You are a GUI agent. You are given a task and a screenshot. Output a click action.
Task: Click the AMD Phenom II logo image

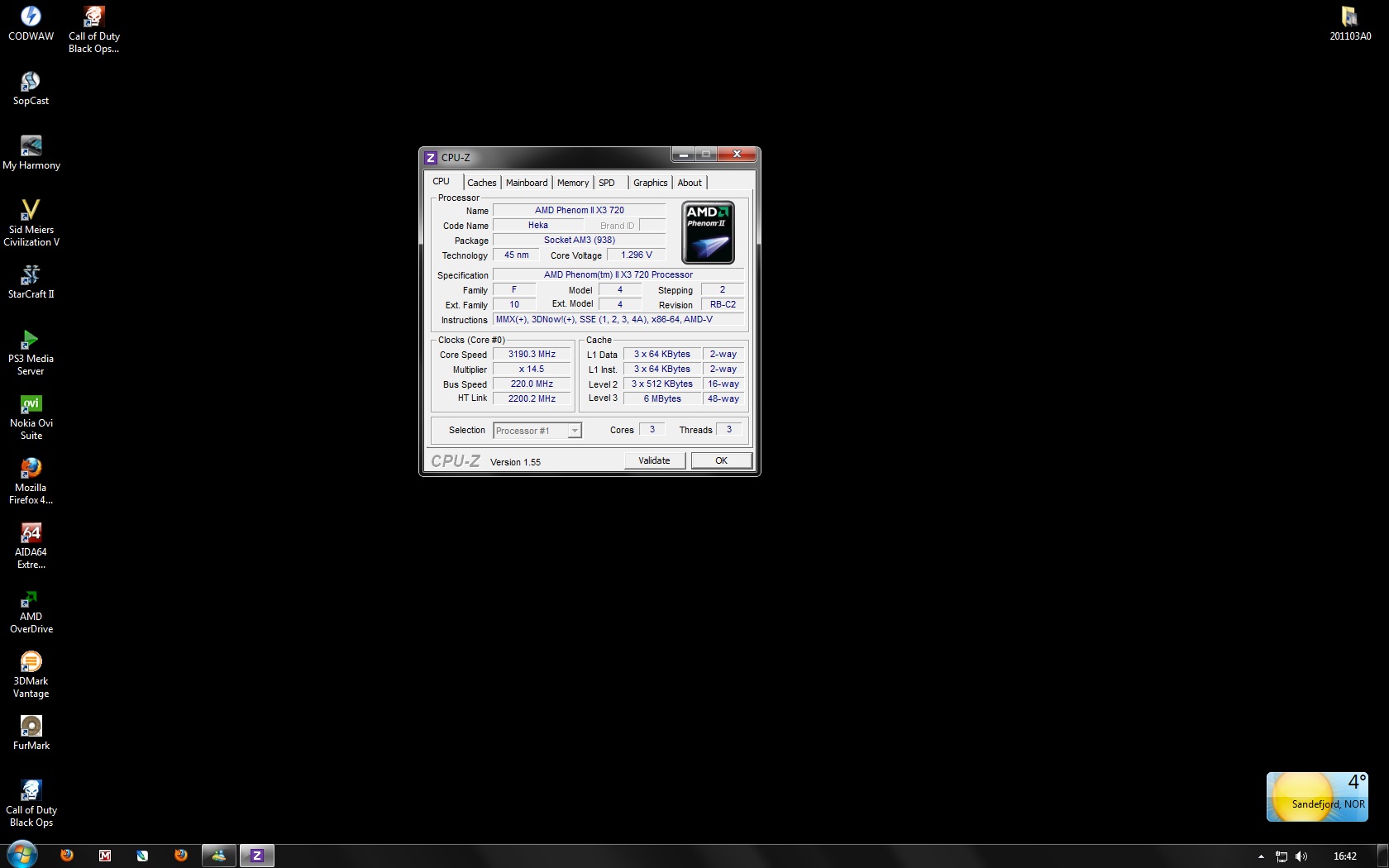coord(709,232)
